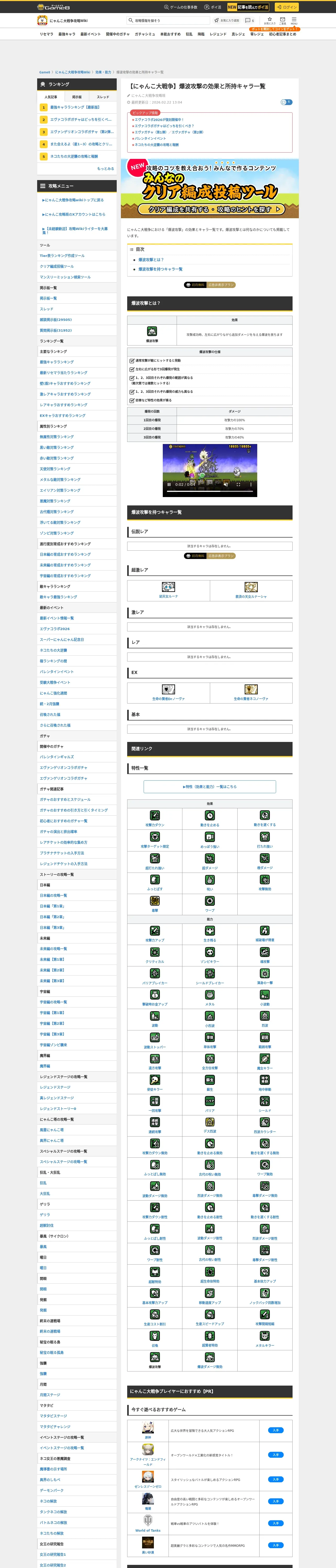This screenshot has width=336, height=1568.
Task: Open 最新イベント in the navigation bar
Action: (x=91, y=34)
